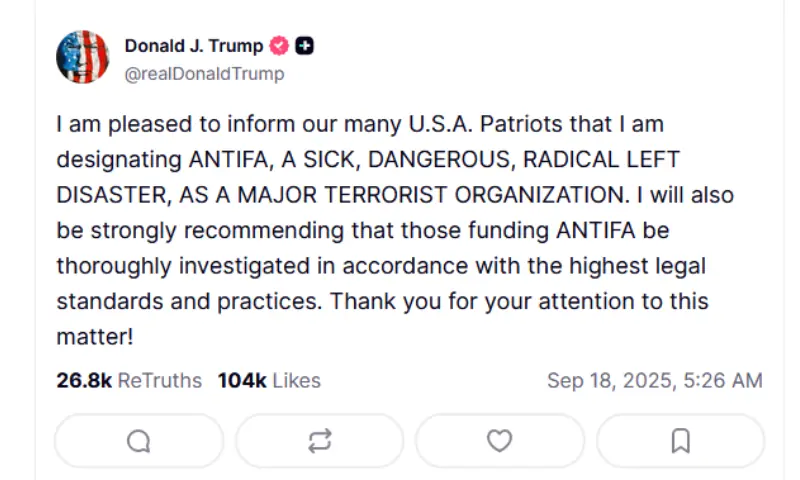Click the @realDonaldTrump handle
Image resolution: width=800 pixels, height=480 pixels.
[x=204, y=74]
